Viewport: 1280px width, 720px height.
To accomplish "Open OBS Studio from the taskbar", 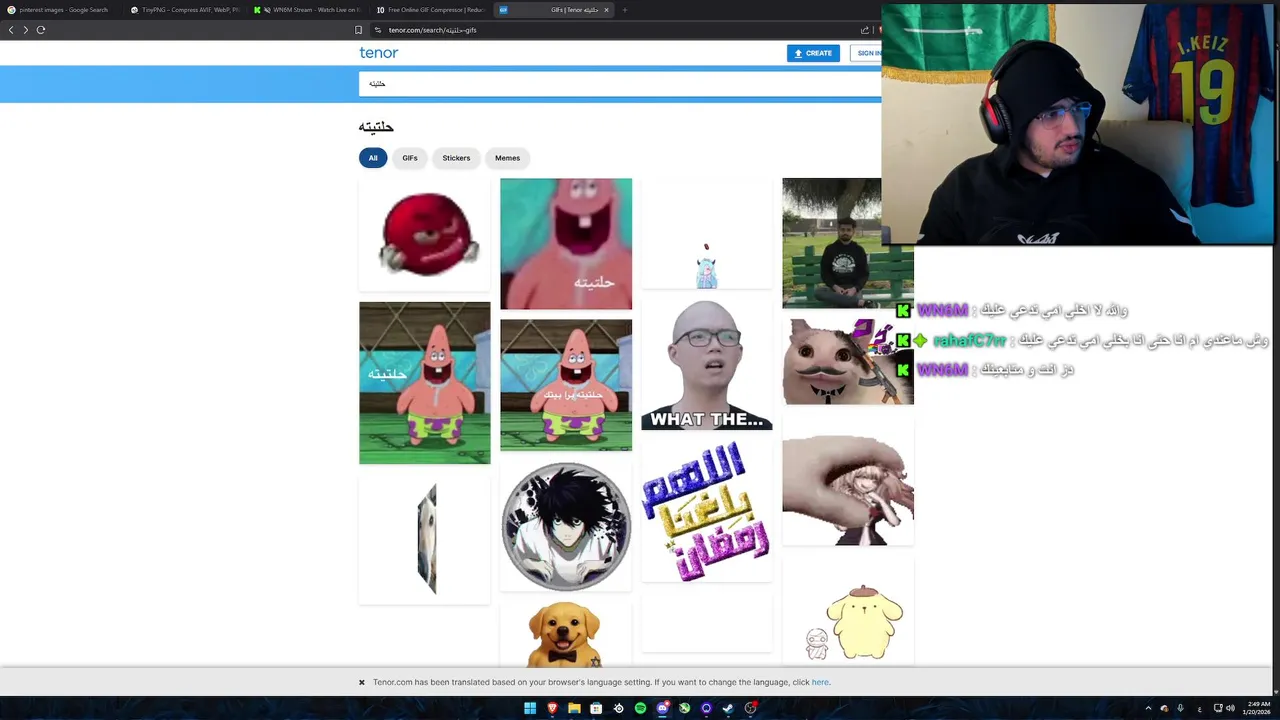I will click(x=618, y=708).
